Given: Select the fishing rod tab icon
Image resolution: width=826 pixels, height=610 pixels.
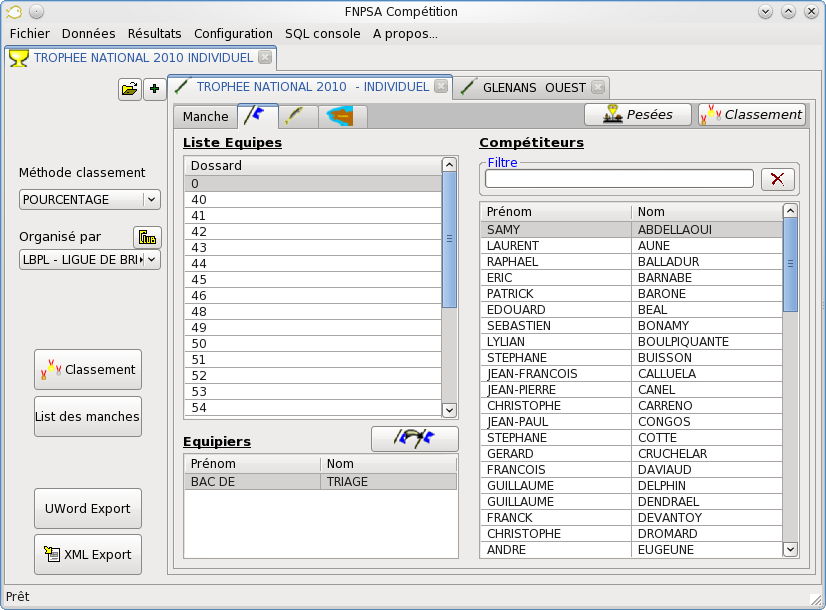Looking at the screenshot, I should pos(297,116).
